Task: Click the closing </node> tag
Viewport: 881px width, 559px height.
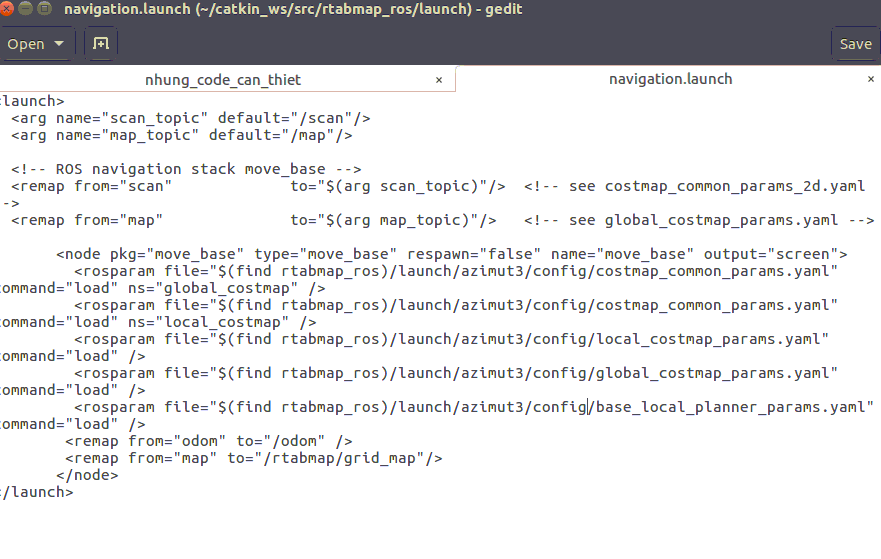Action: pos(87,475)
